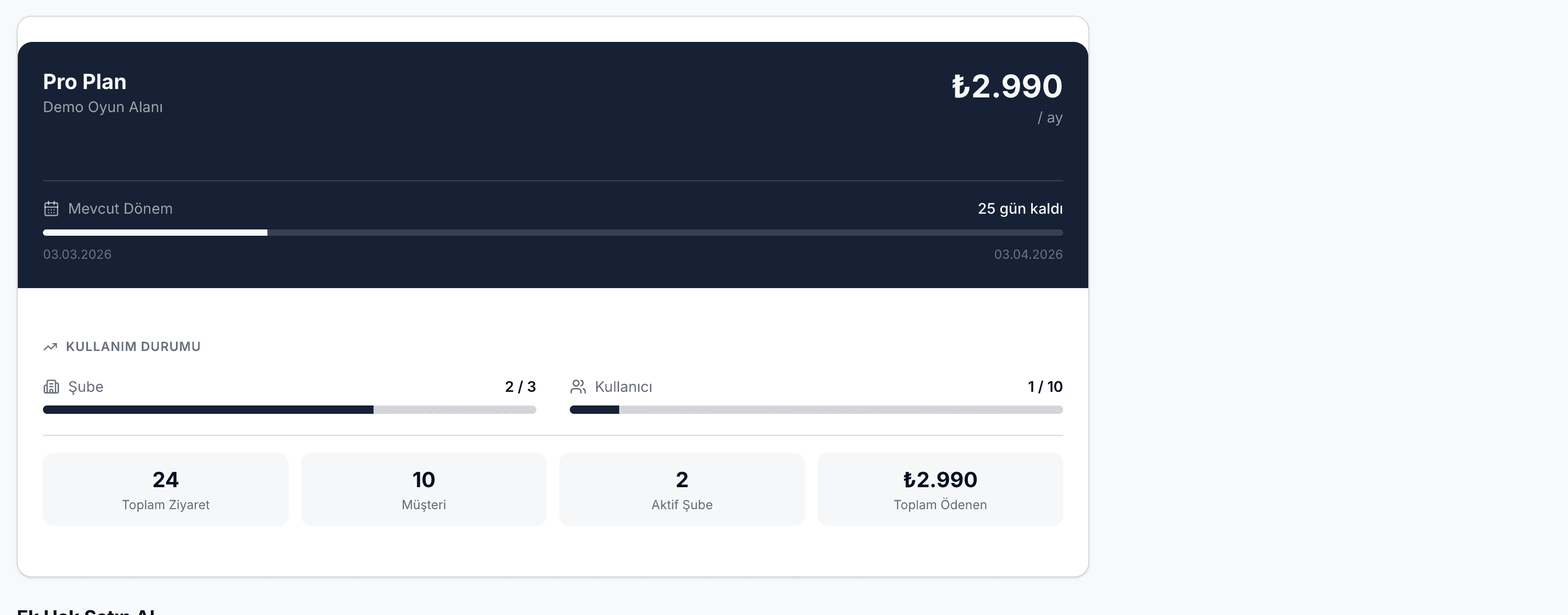Image resolution: width=1568 pixels, height=615 pixels.
Task: Click the Pro Plan title
Action: click(85, 82)
